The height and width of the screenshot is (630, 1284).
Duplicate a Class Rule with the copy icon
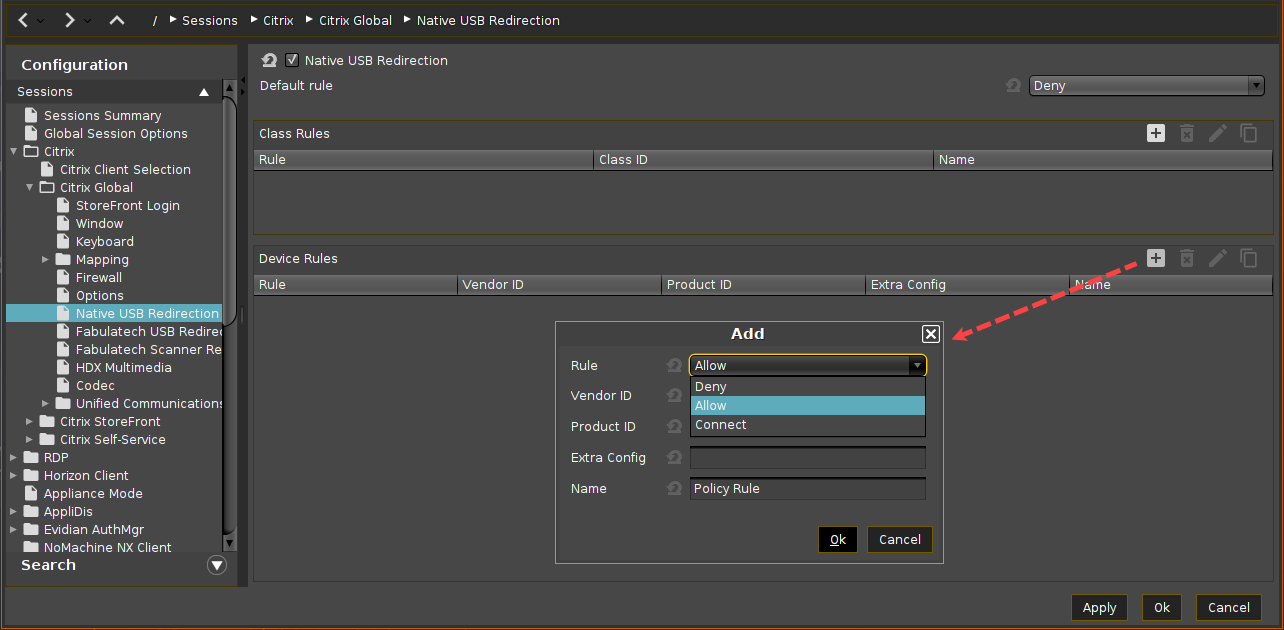[1249, 133]
